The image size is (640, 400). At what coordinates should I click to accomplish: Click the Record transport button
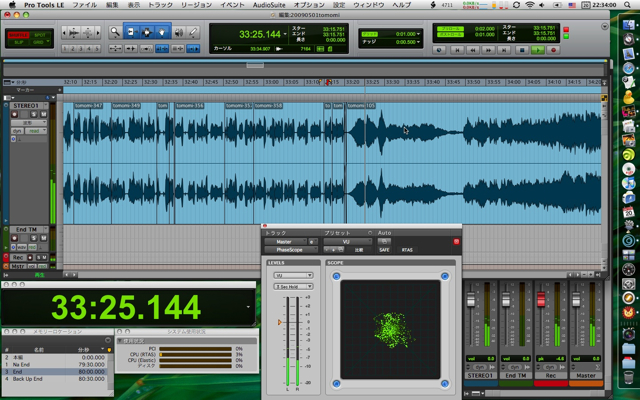pos(551,49)
